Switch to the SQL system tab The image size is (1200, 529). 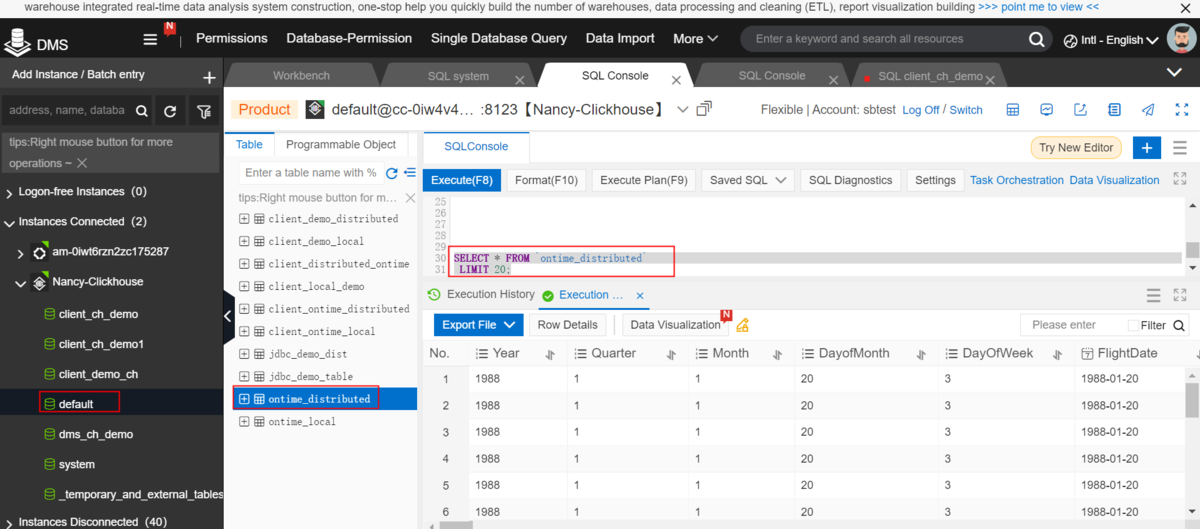point(458,76)
